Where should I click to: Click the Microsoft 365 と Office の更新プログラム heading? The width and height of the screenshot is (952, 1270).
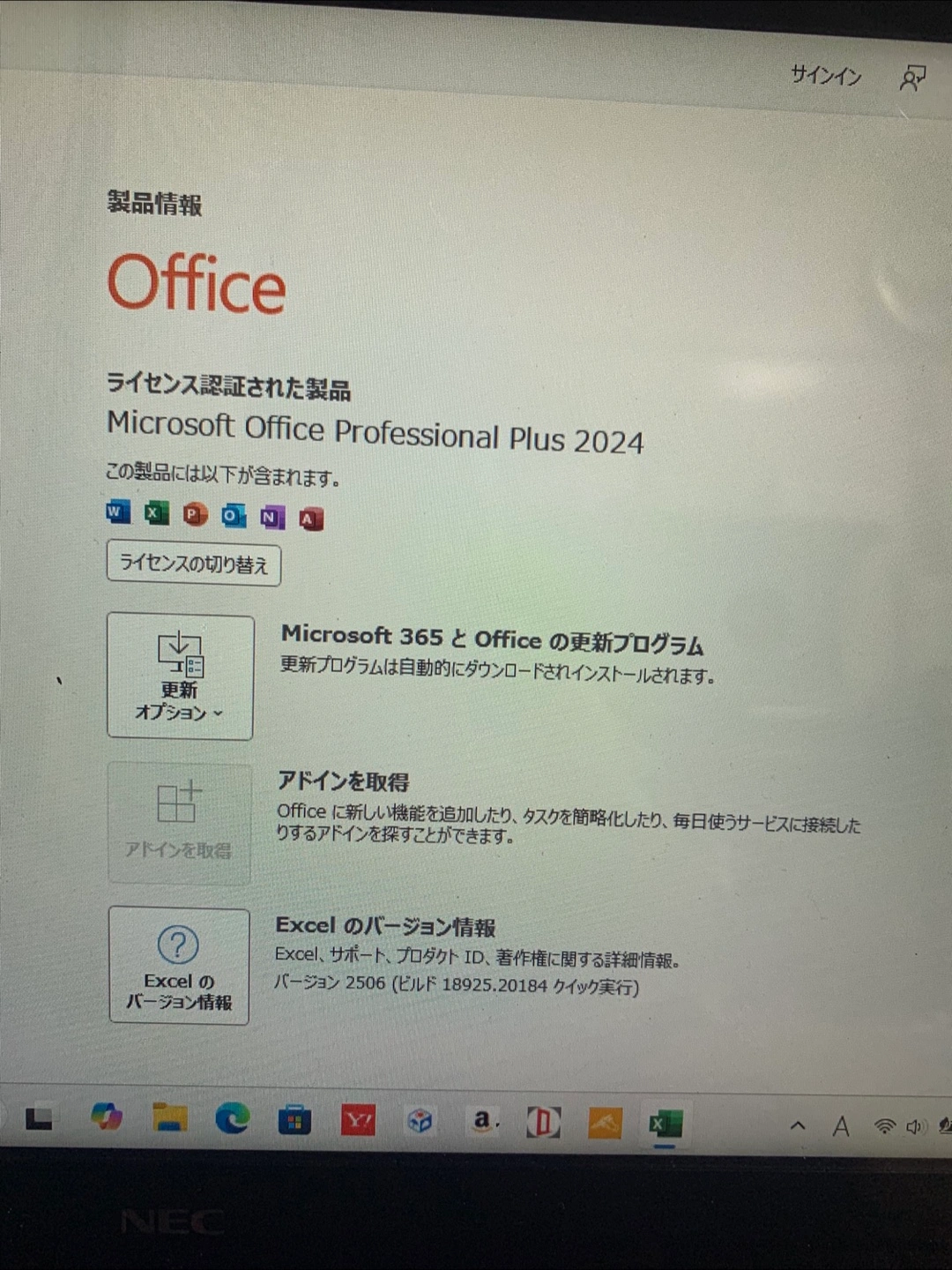point(492,639)
